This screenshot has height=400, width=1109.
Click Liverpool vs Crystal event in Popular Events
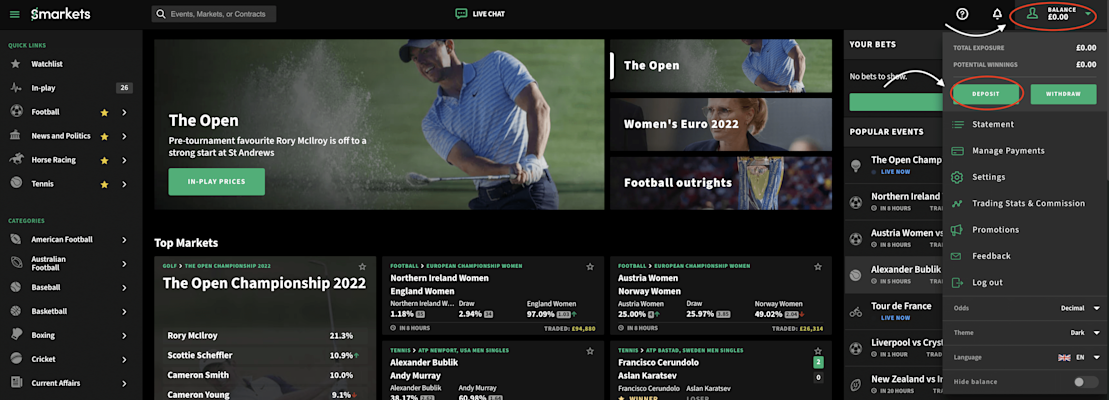pyautogui.click(x=894, y=347)
